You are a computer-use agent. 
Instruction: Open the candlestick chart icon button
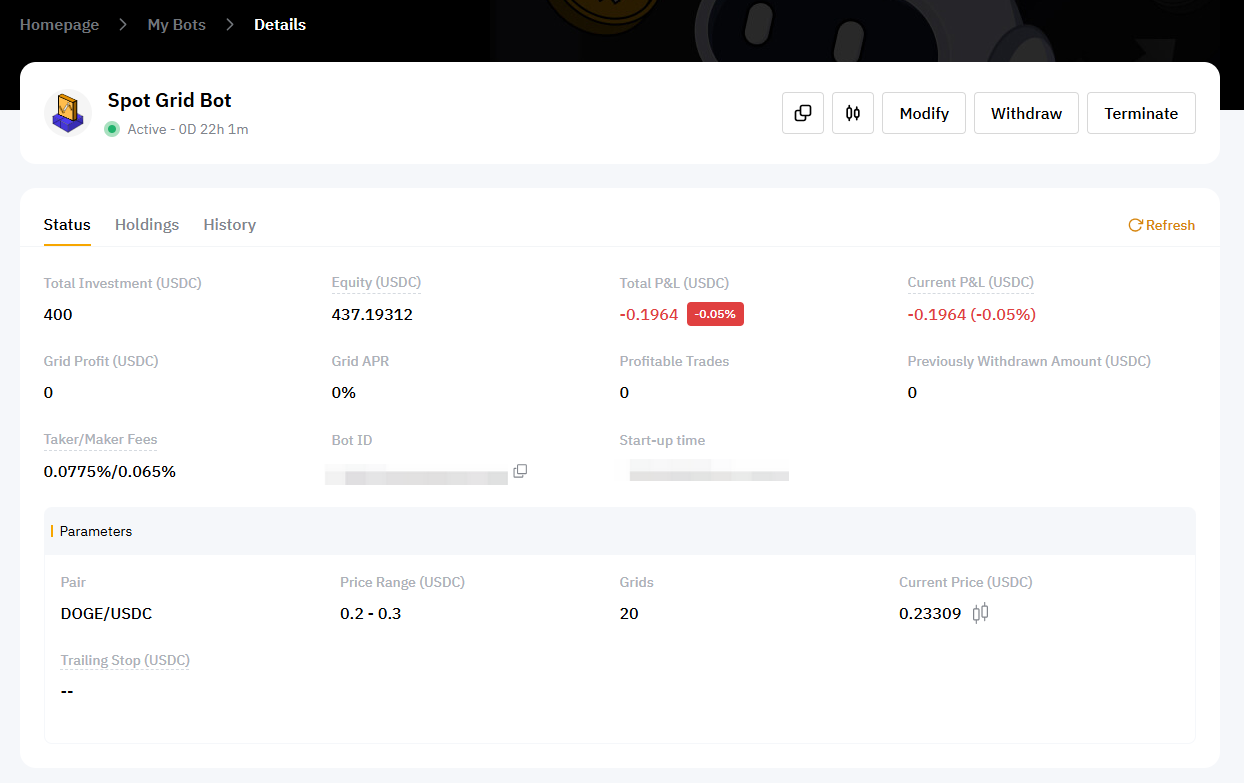(x=853, y=113)
